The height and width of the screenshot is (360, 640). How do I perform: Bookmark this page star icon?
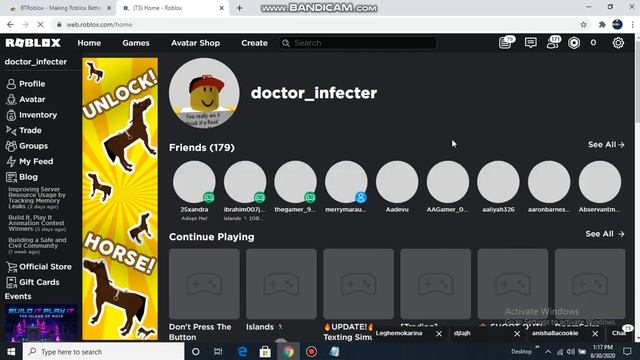[x=584, y=24]
